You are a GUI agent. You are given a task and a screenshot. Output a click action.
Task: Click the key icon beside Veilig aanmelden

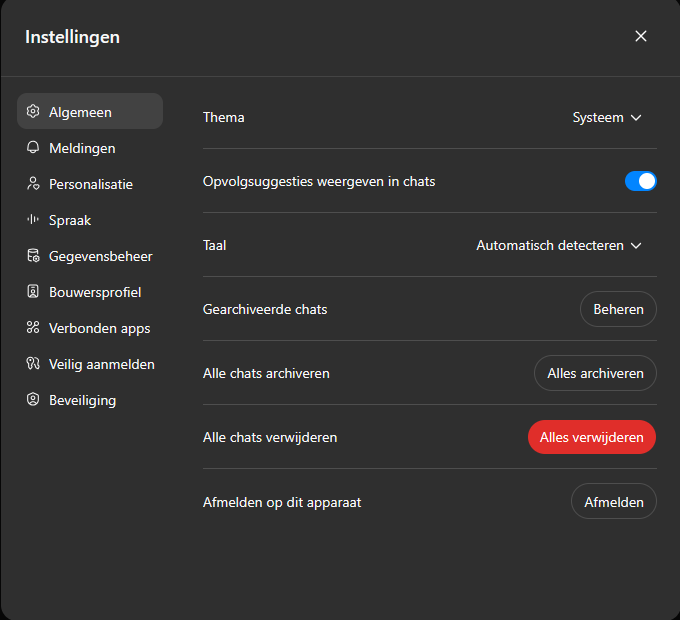pyautogui.click(x=33, y=363)
